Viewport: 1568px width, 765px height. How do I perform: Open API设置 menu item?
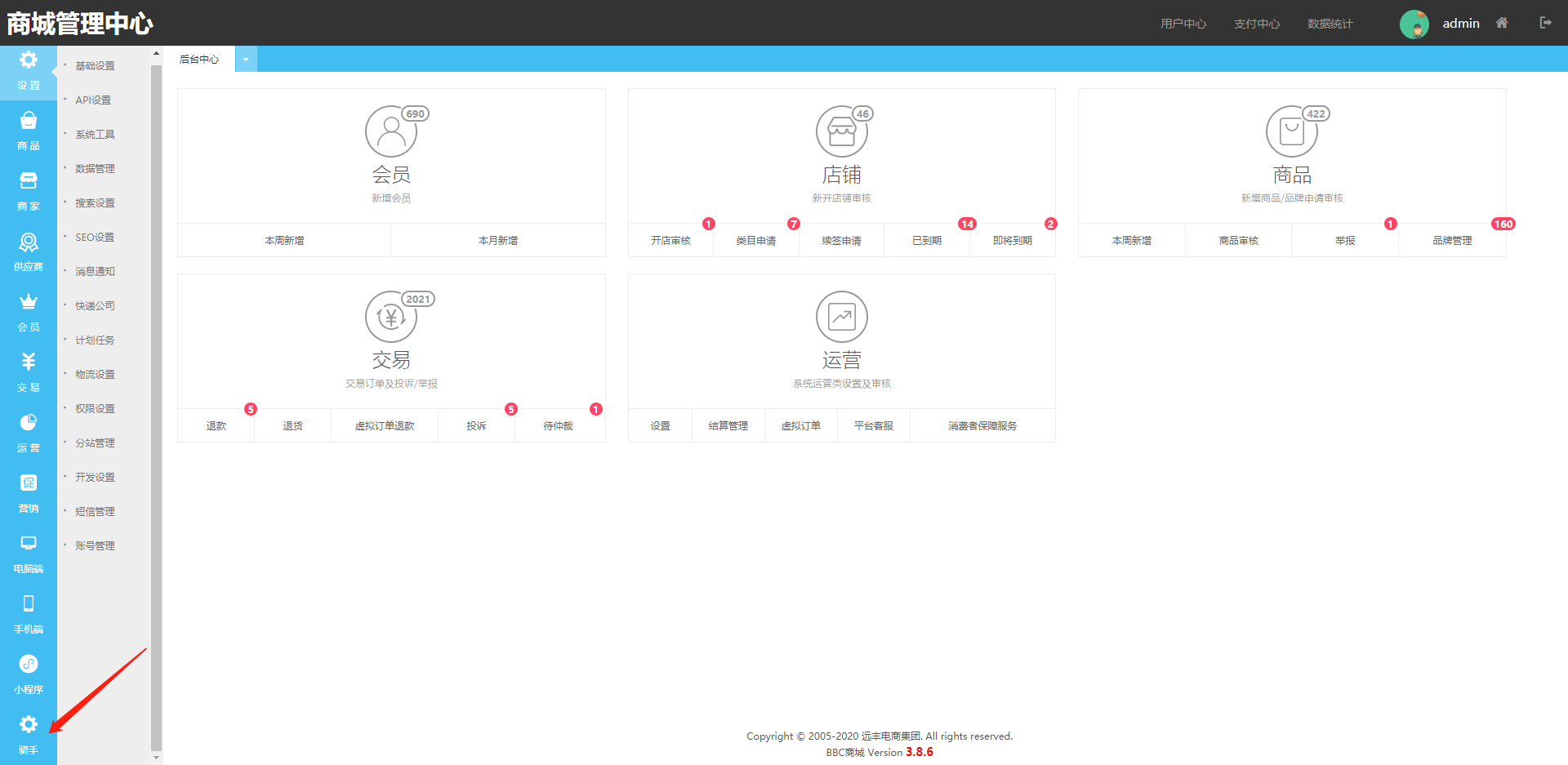(93, 100)
